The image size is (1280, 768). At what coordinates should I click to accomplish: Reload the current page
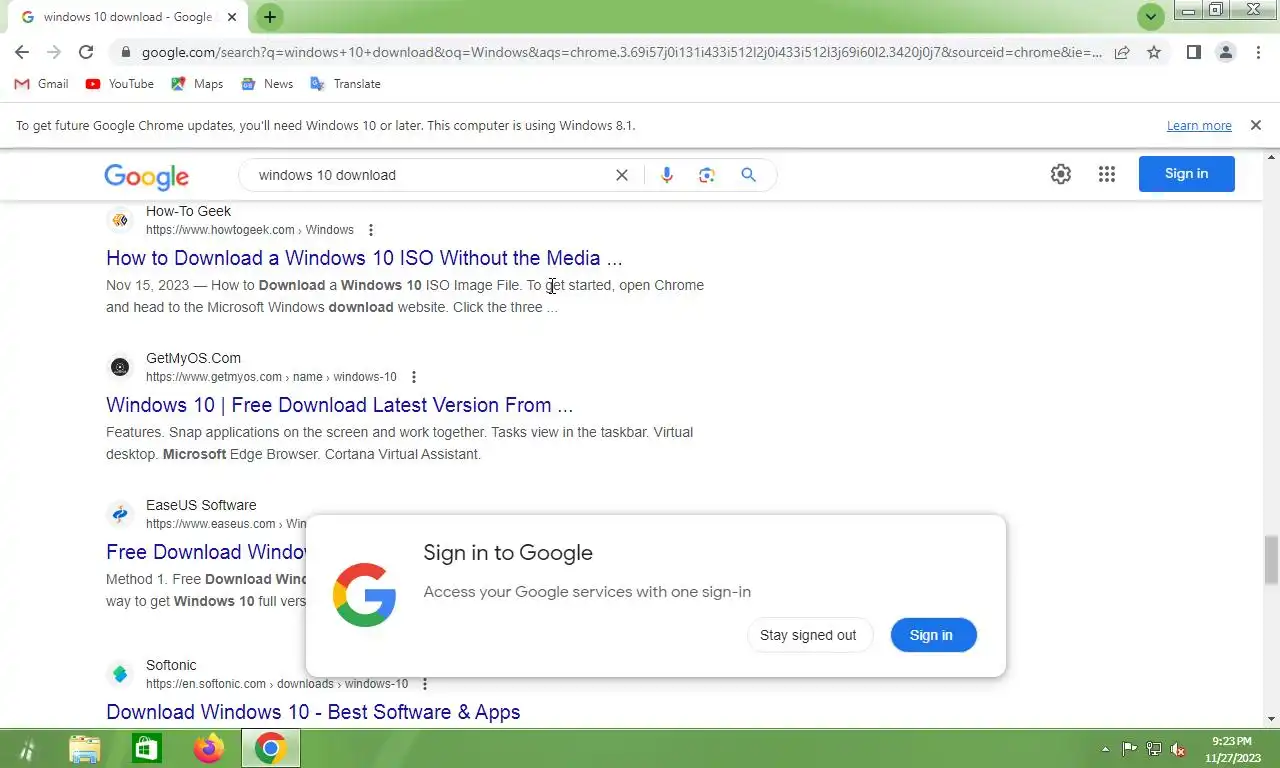(x=86, y=52)
